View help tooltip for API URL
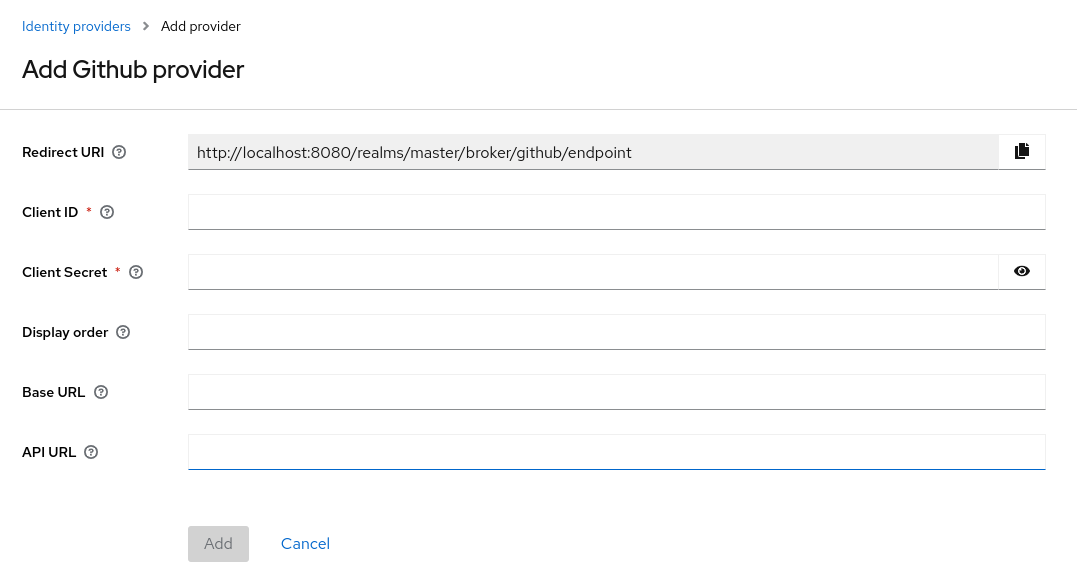Viewport: 1077px width, 587px height. click(x=90, y=451)
